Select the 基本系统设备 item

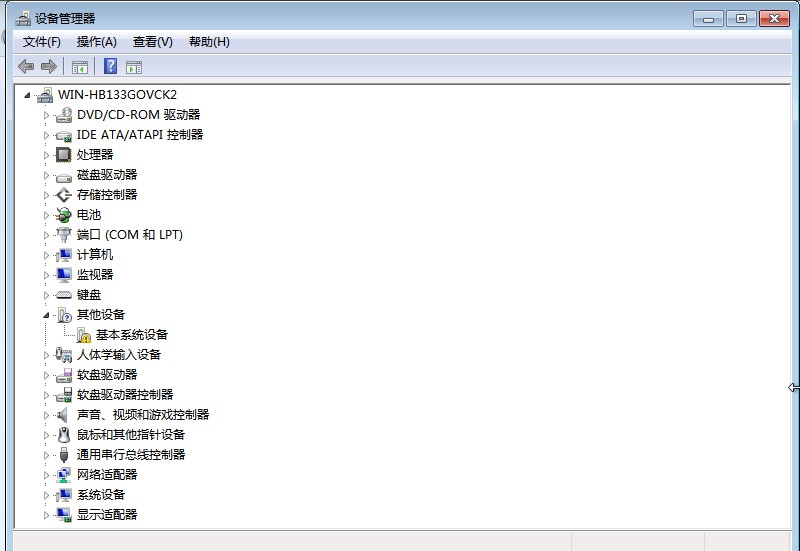(x=132, y=335)
